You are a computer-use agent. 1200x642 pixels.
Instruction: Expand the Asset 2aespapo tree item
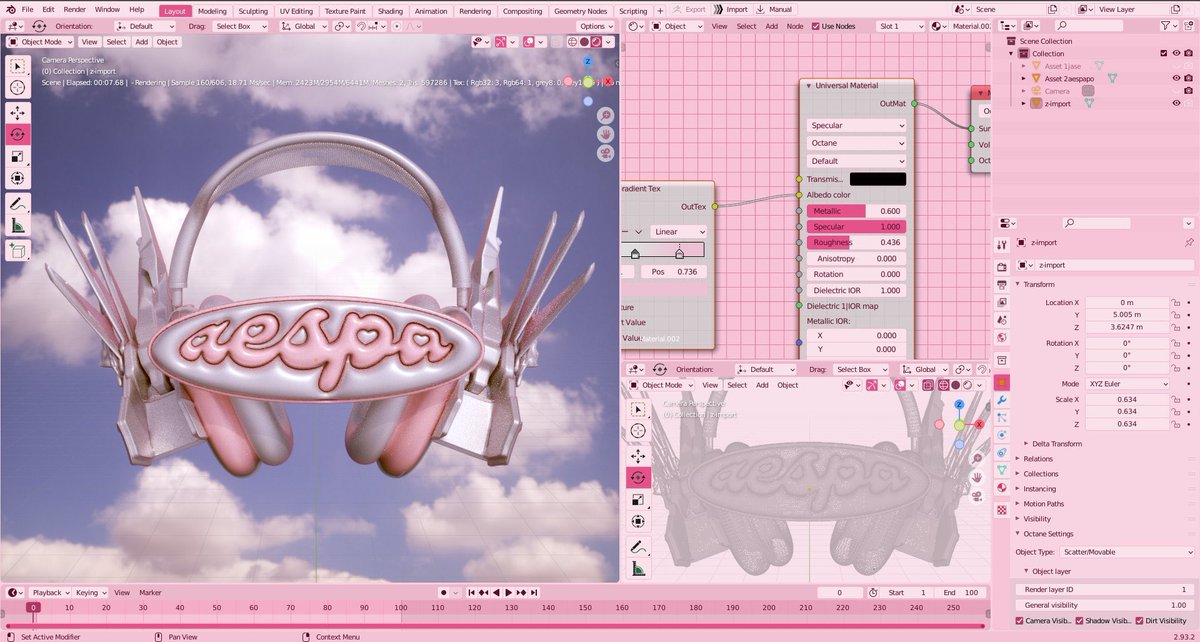click(1023, 78)
